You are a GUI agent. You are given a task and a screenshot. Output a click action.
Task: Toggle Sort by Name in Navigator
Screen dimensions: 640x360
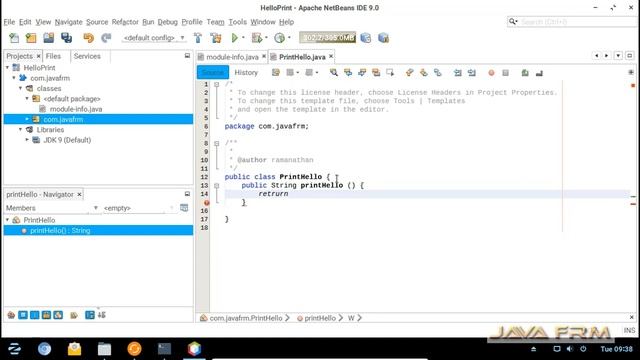89,315
